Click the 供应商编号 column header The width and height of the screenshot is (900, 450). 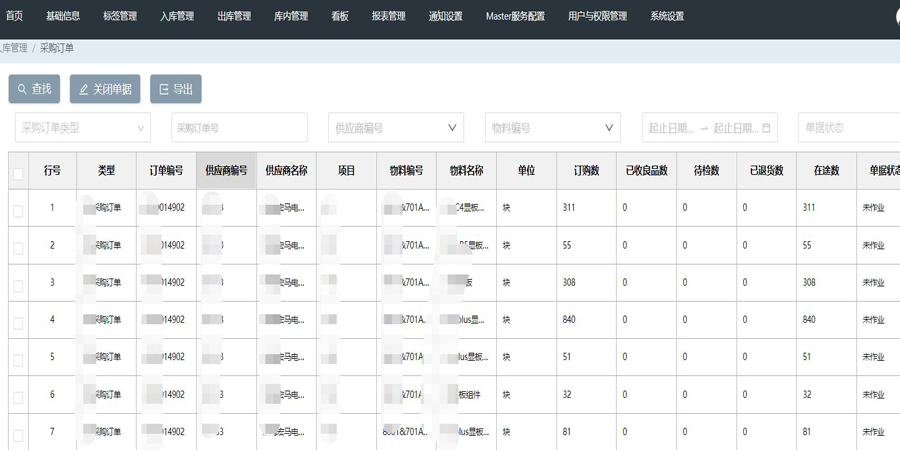click(226, 171)
